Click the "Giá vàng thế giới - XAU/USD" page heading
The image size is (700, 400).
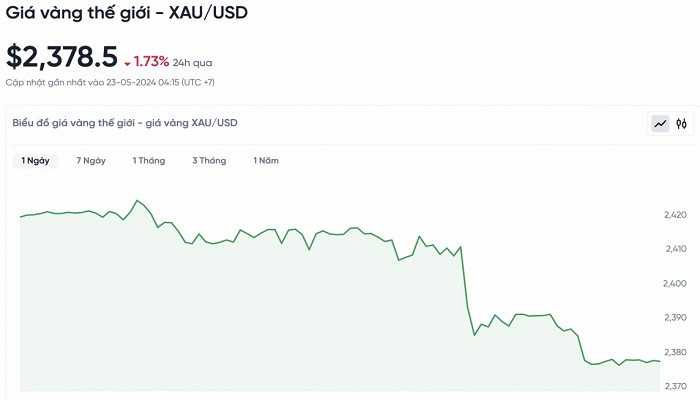pyautogui.click(x=127, y=14)
